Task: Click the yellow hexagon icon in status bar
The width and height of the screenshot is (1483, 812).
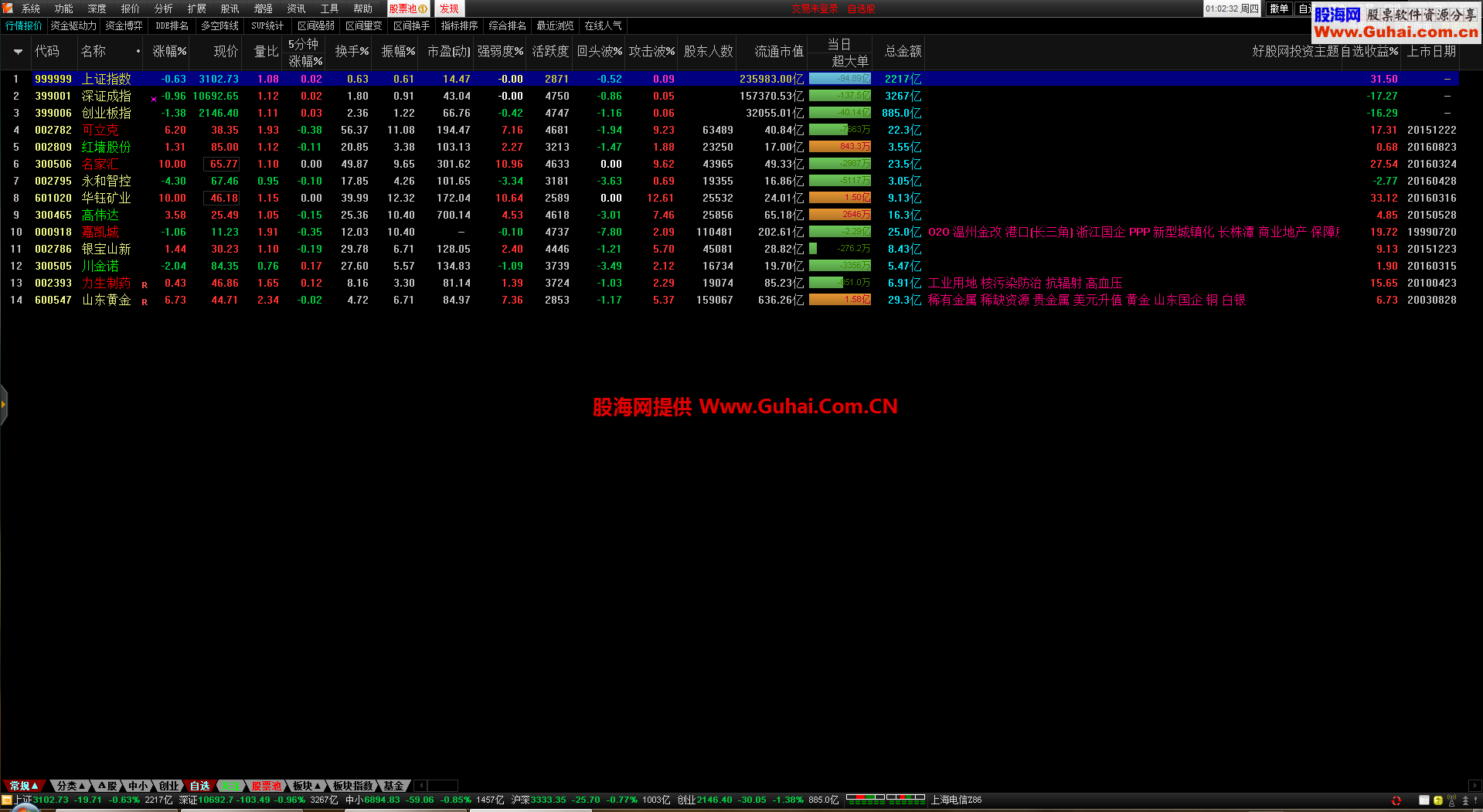Action: [1437, 800]
